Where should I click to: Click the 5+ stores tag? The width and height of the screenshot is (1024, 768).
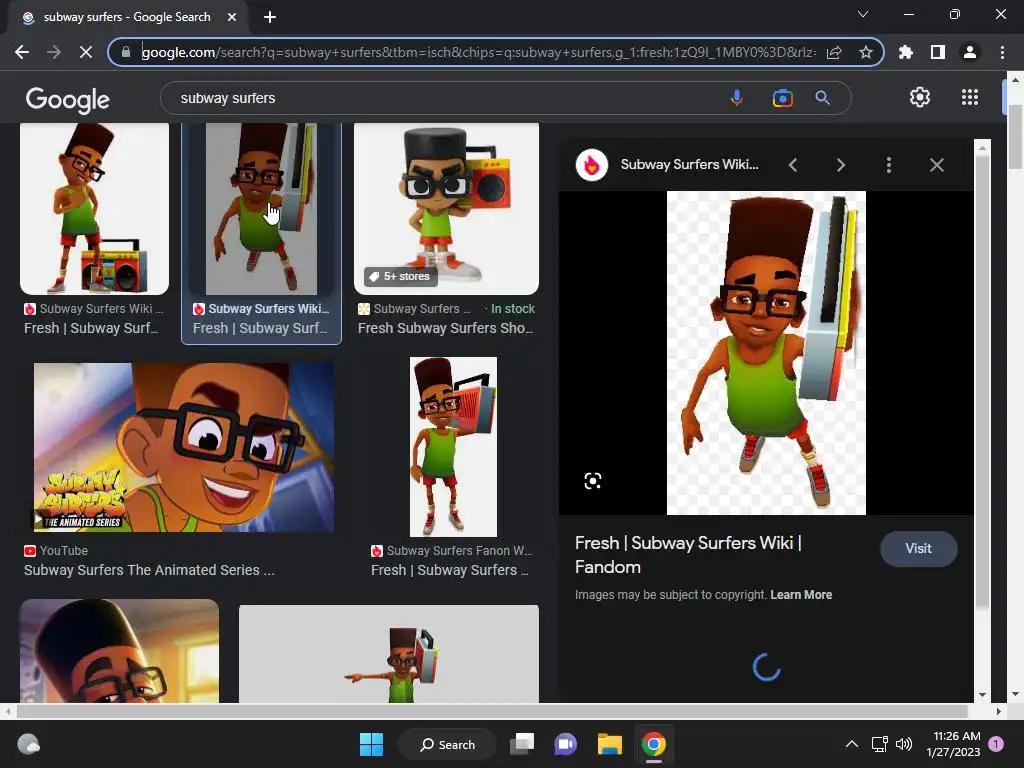pos(399,276)
